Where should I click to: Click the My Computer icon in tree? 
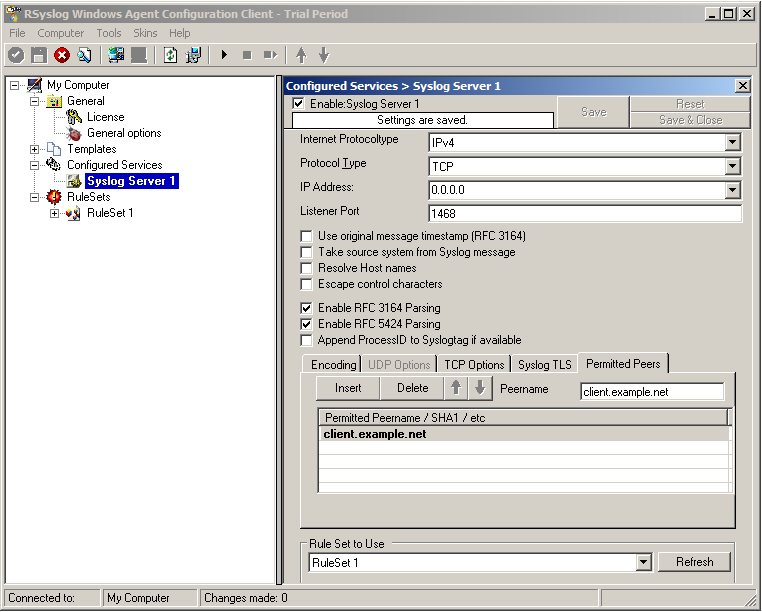tap(34, 85)
